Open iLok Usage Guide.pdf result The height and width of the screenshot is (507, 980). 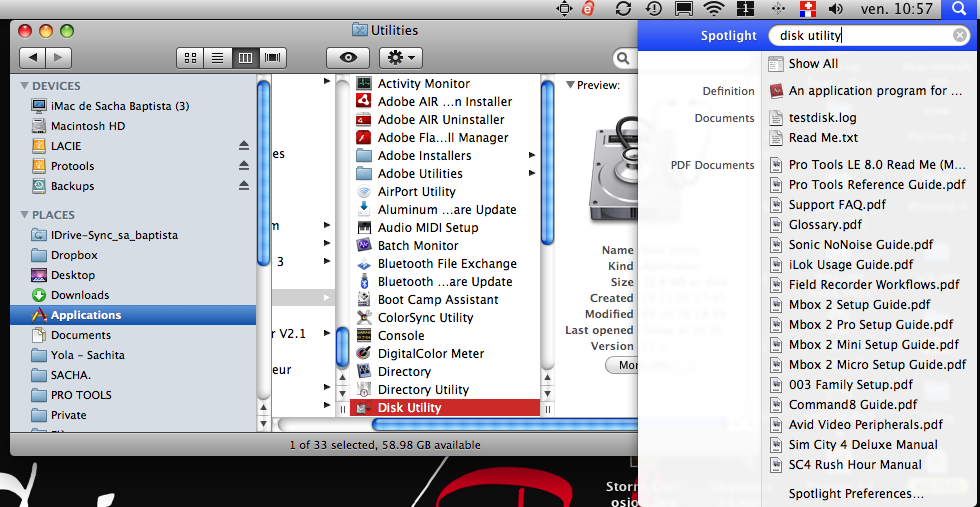pyautogui.click(x=841, y=264)
